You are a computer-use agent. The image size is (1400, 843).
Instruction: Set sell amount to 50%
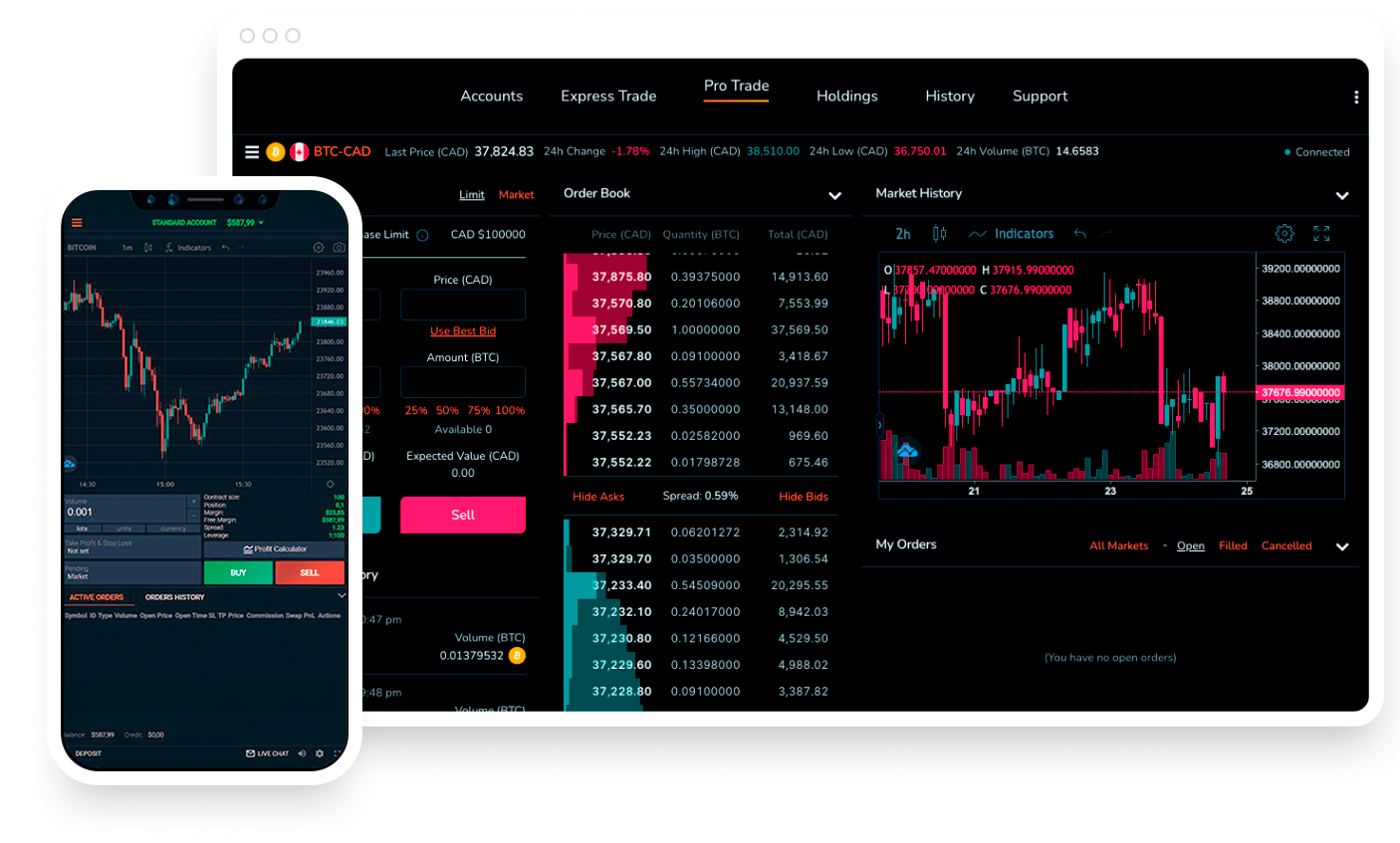(x=447, y=411)
